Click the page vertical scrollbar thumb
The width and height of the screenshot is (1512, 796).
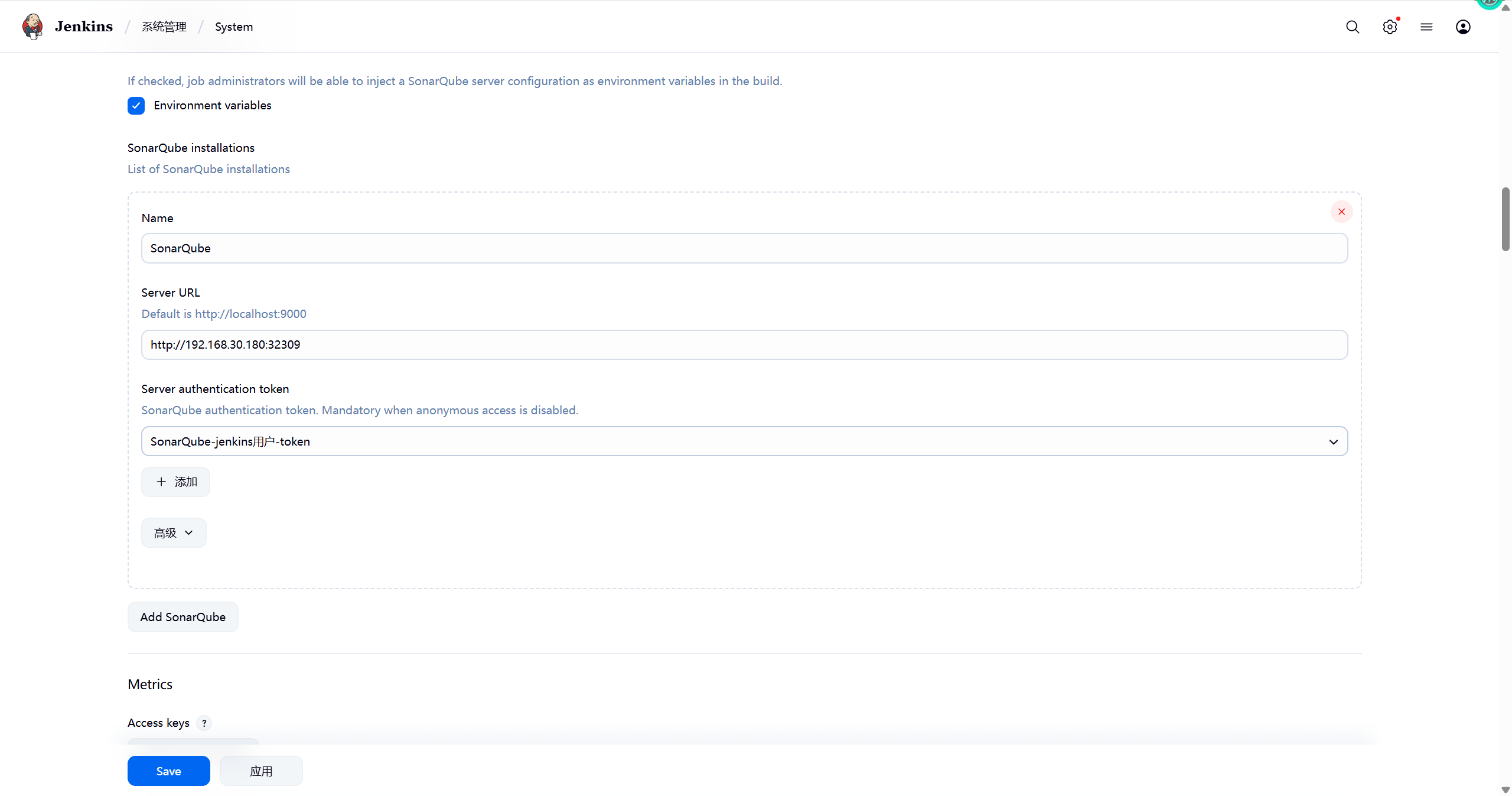[x=1506, y=219]
